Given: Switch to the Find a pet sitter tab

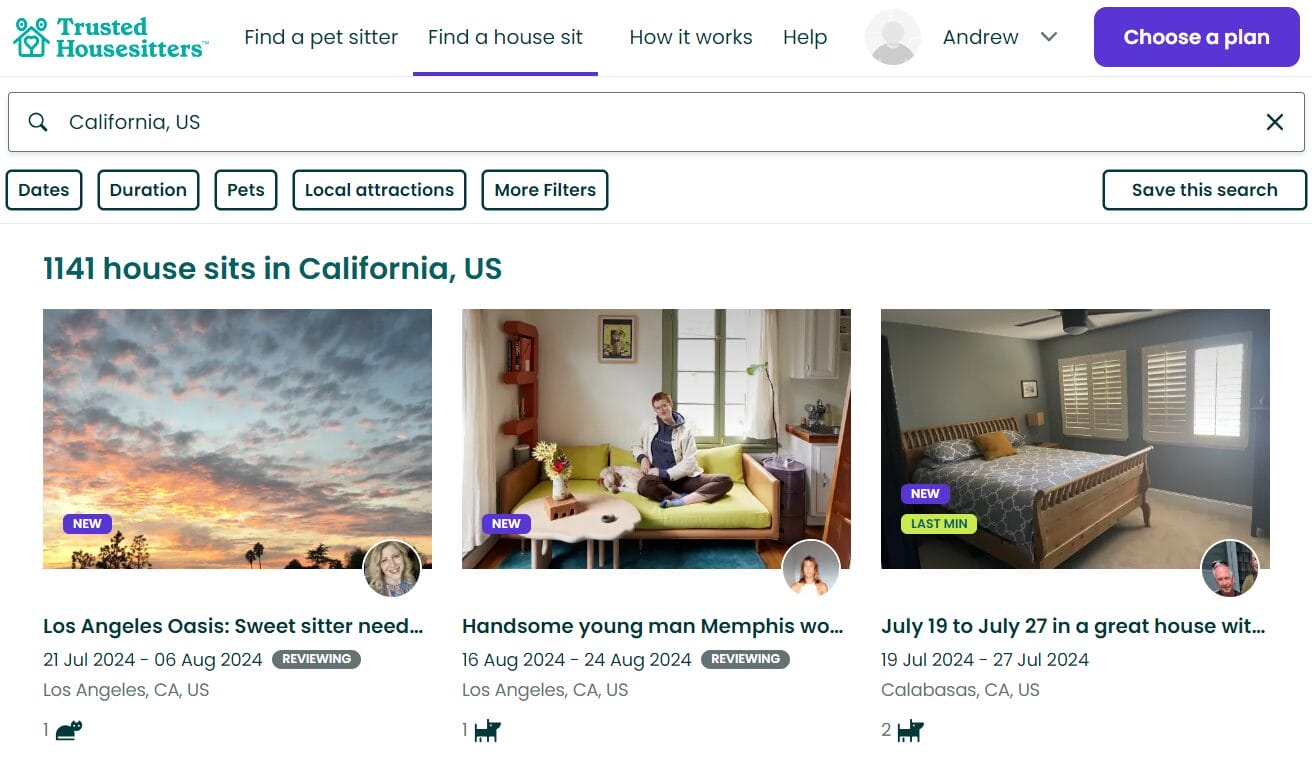Looking at the screenshot, I should 321,37.
